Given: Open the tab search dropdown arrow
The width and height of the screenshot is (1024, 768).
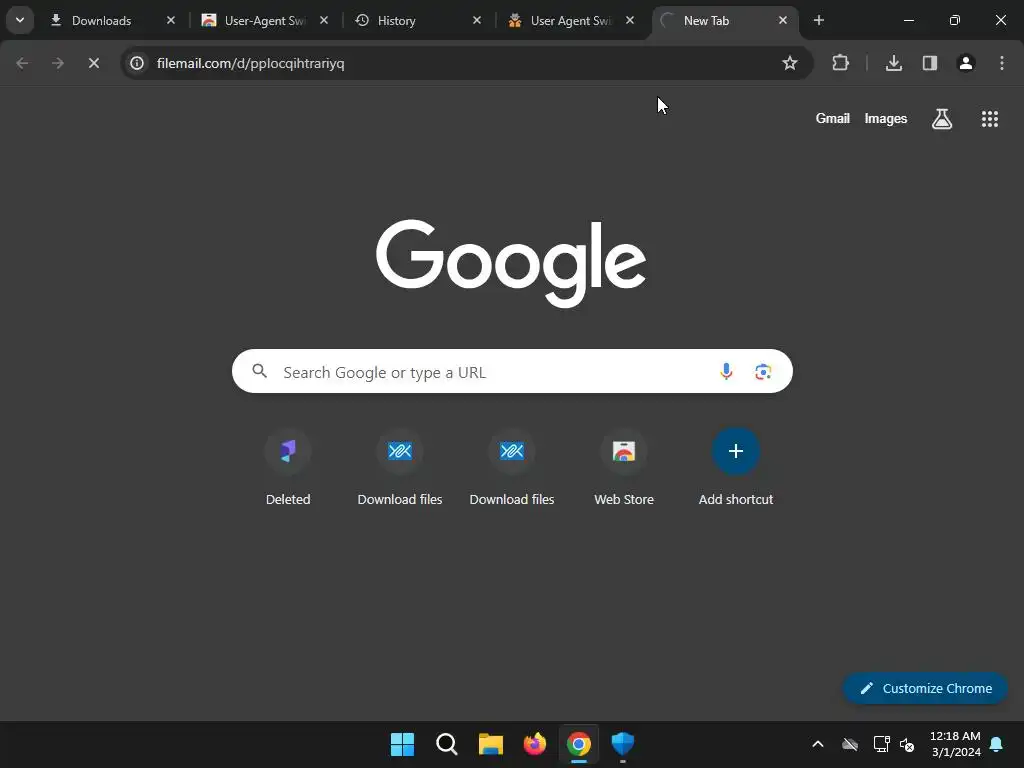Looking at the screenshot, I should [x=20, y=20].
